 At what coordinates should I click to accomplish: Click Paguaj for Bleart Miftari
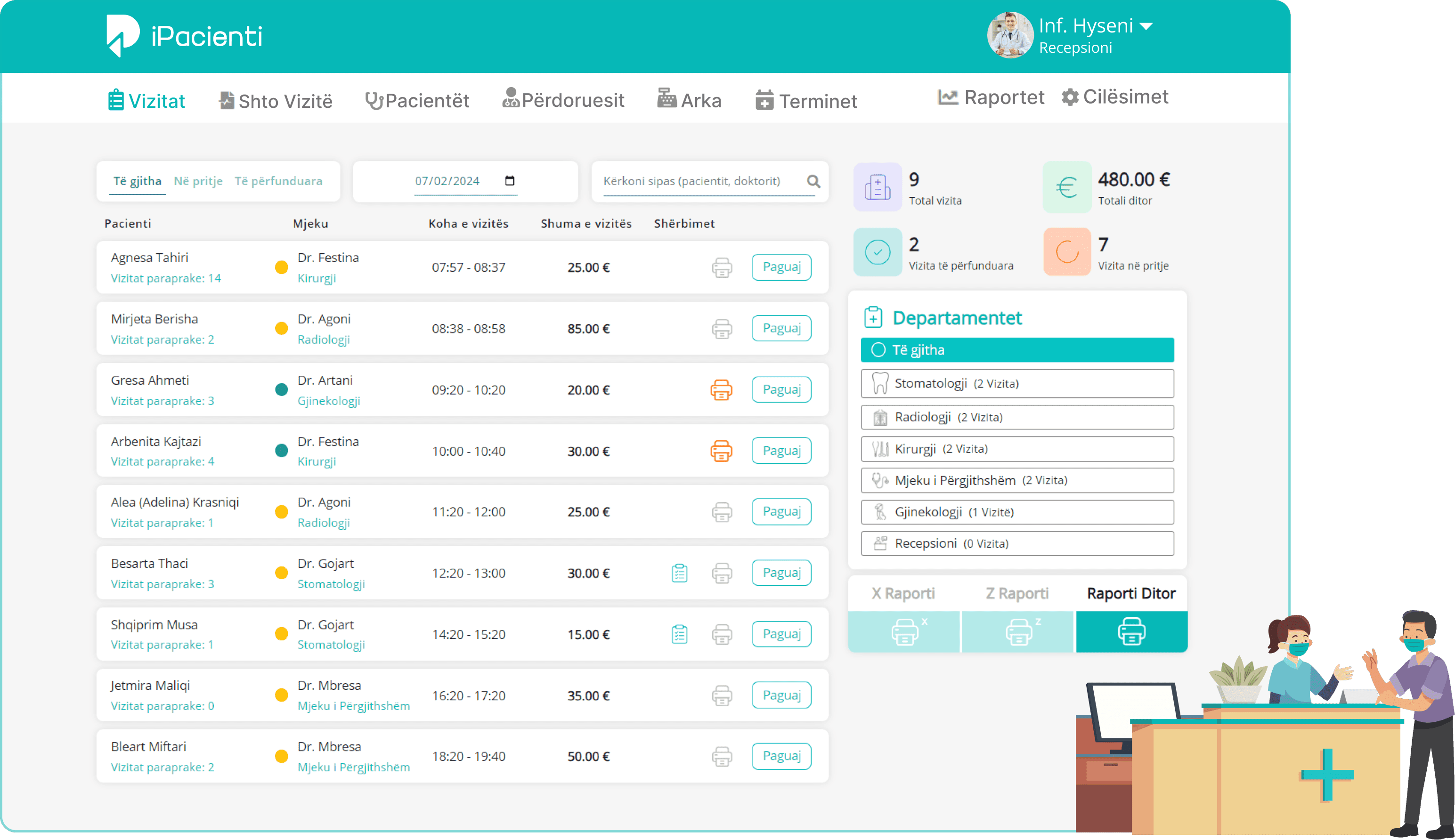pyautogui.click(x=781, y=756)
